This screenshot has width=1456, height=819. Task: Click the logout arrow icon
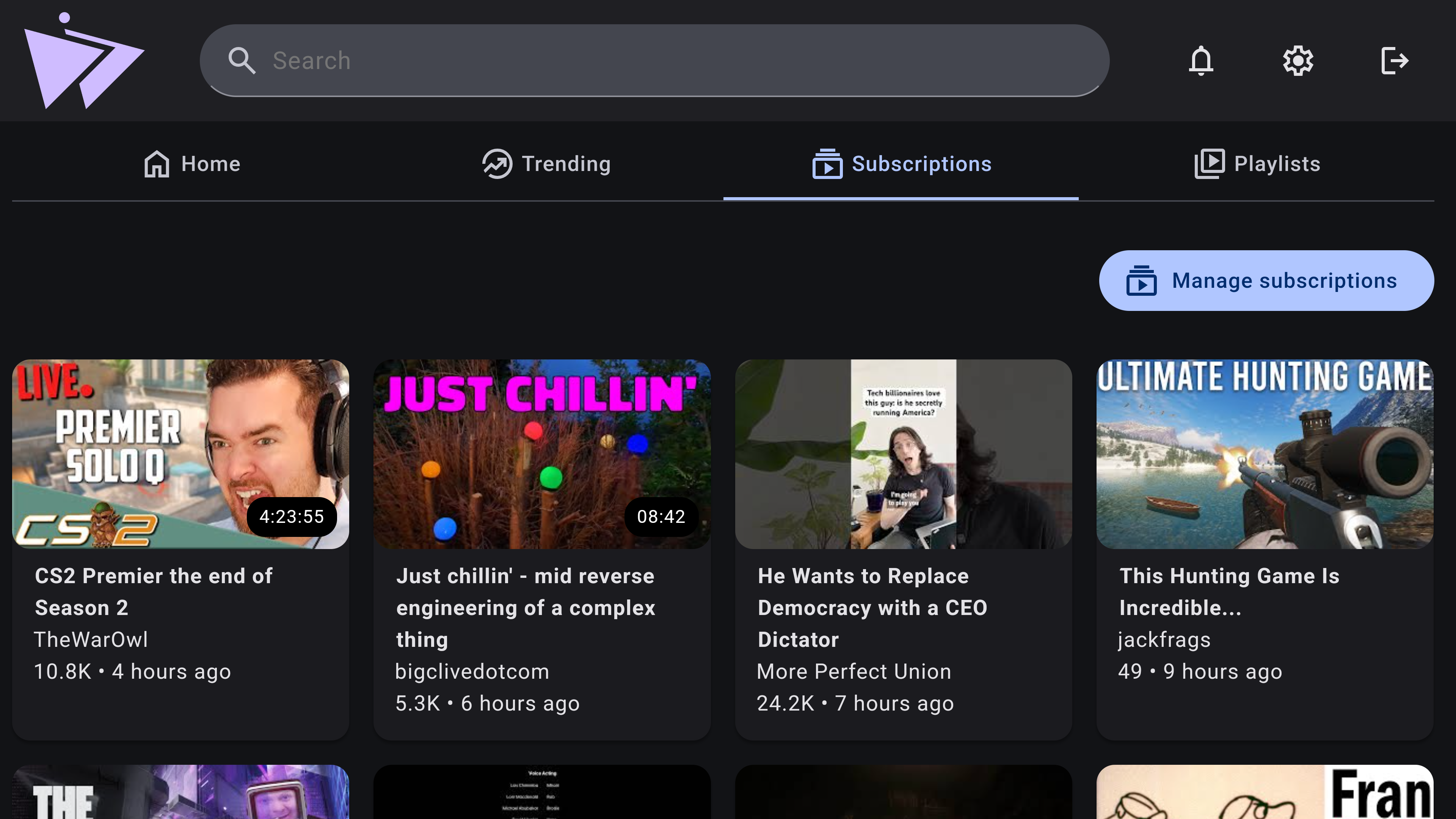[x=1395, y=61]
